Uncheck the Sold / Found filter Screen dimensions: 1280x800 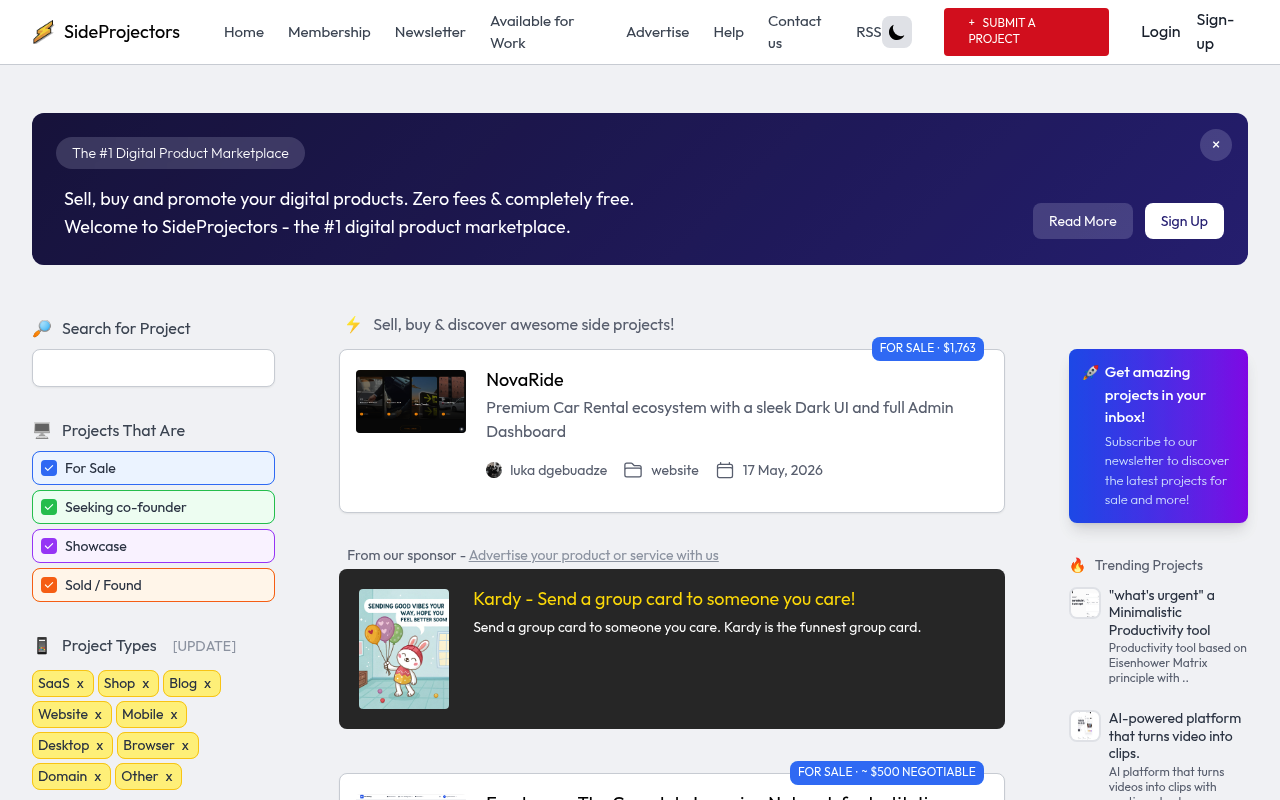(x=49, y=585)
